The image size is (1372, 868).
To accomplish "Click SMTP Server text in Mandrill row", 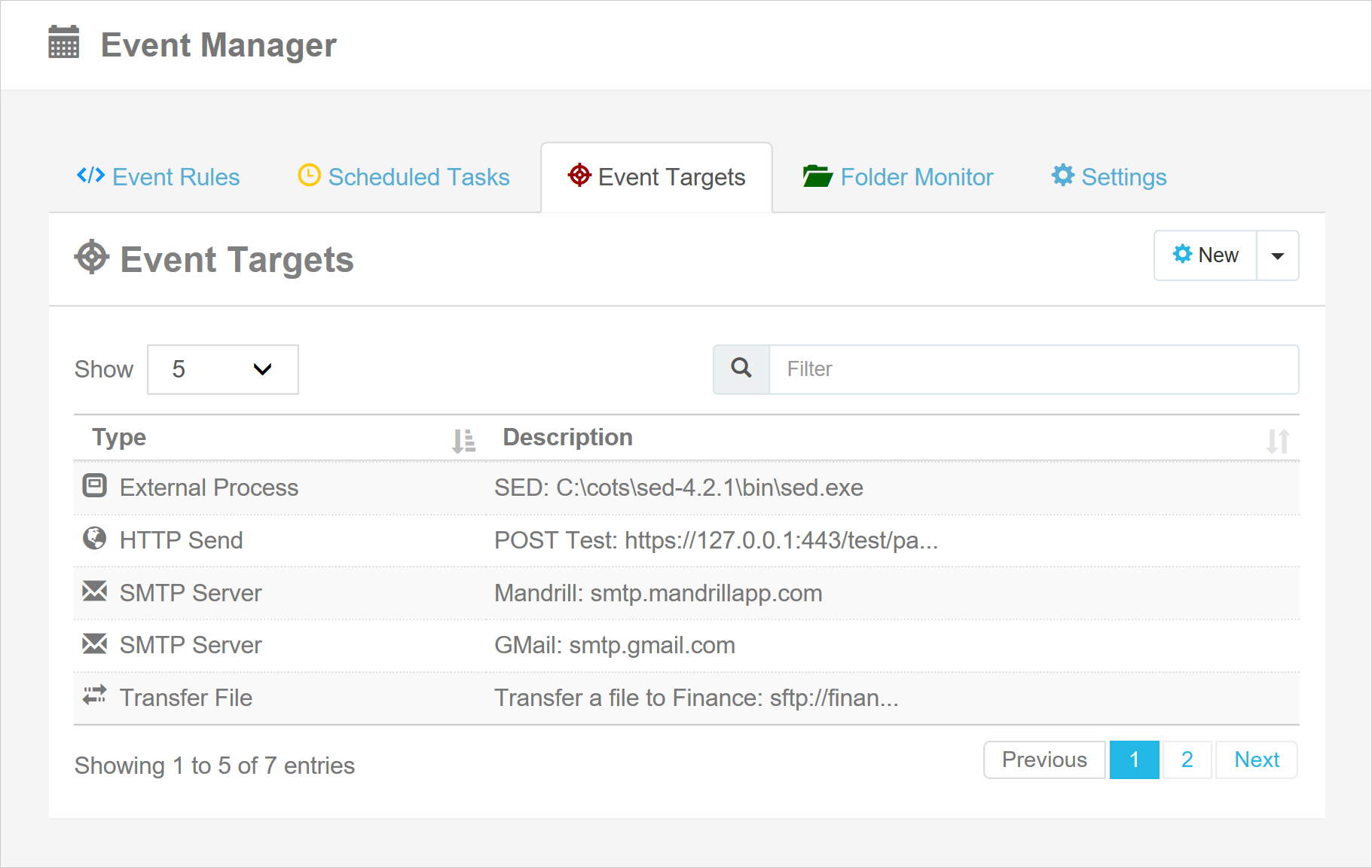I will tap(191, 593).
